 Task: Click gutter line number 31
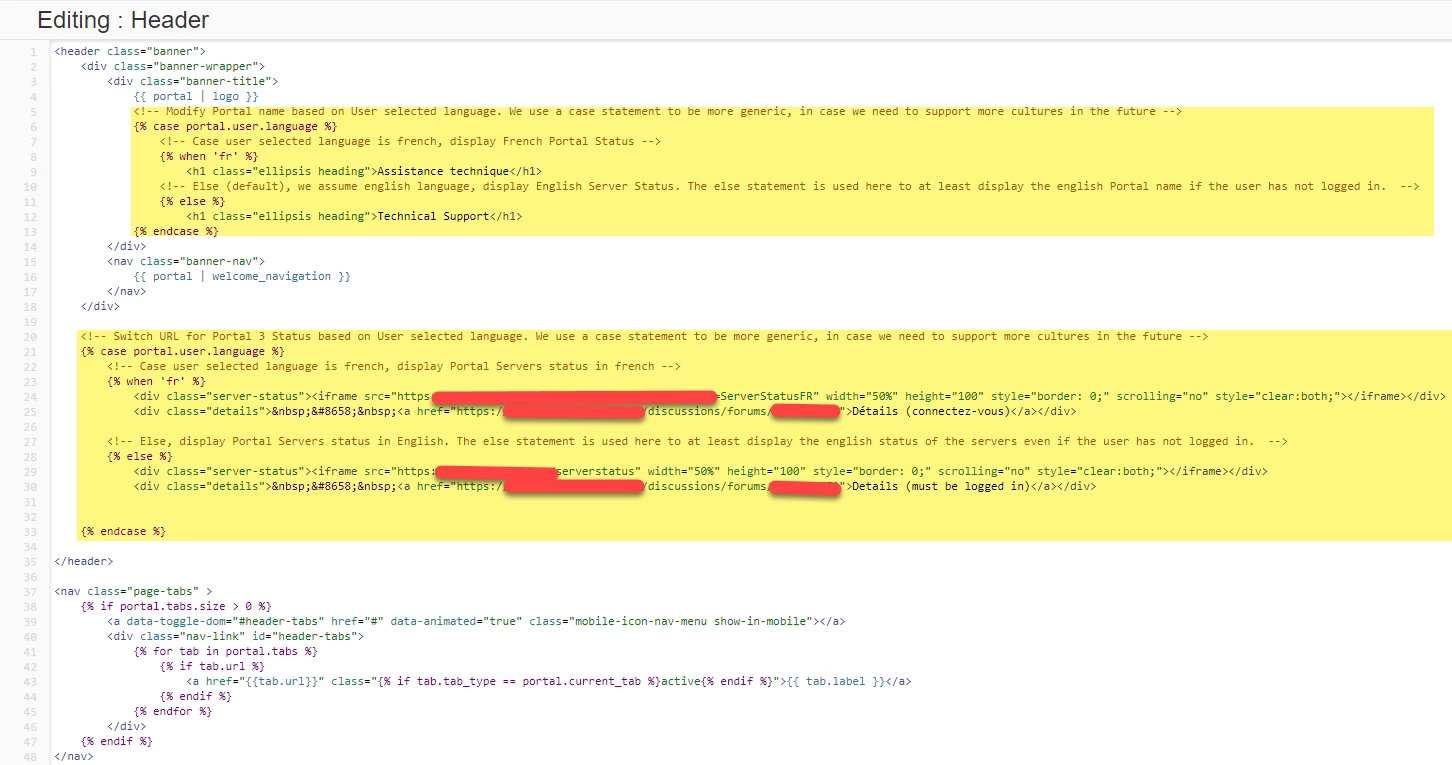(32, 501)
